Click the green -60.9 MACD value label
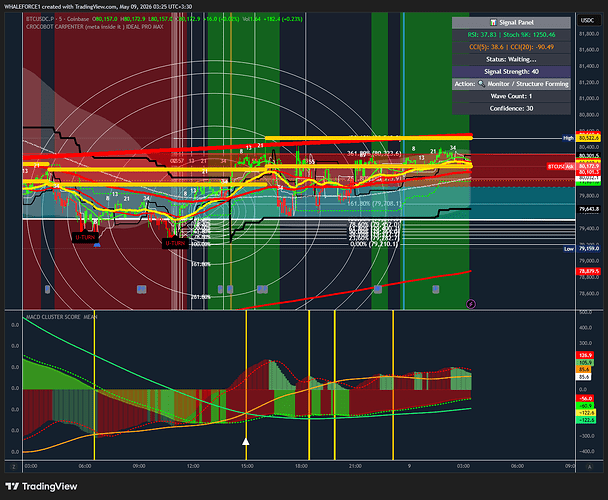This screenshot has height=500, width=608. tap(586, 406)
